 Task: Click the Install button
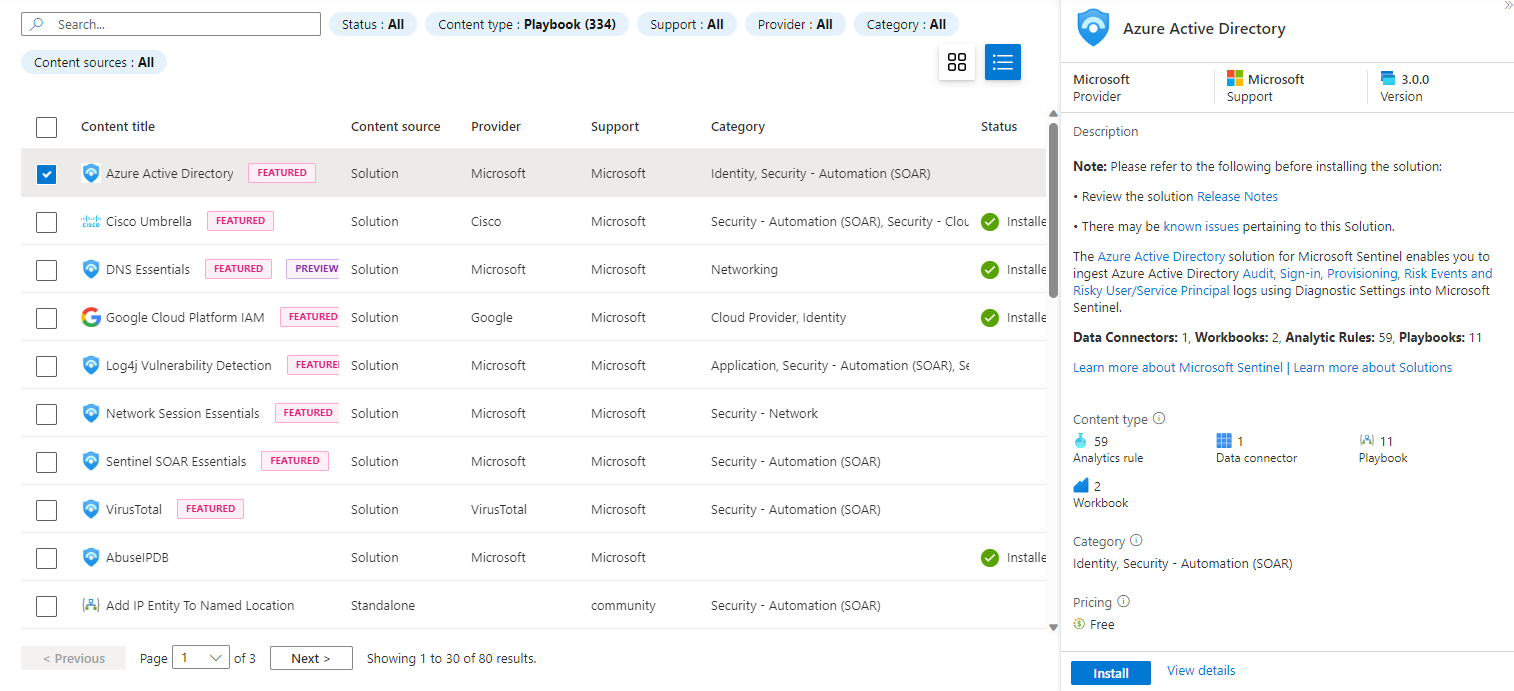[1111, 673]
